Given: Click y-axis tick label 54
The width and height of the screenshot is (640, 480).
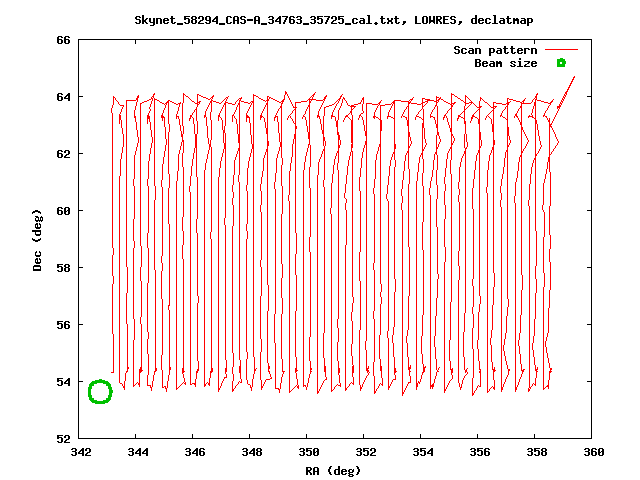Looking at the screenshot, I should point(63,382).
